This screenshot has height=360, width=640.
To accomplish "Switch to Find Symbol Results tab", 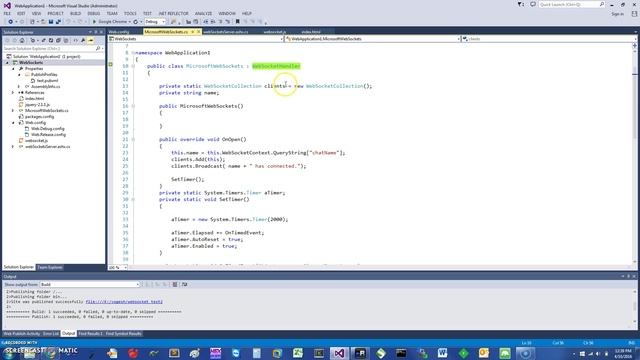I will tap(124, 334).
